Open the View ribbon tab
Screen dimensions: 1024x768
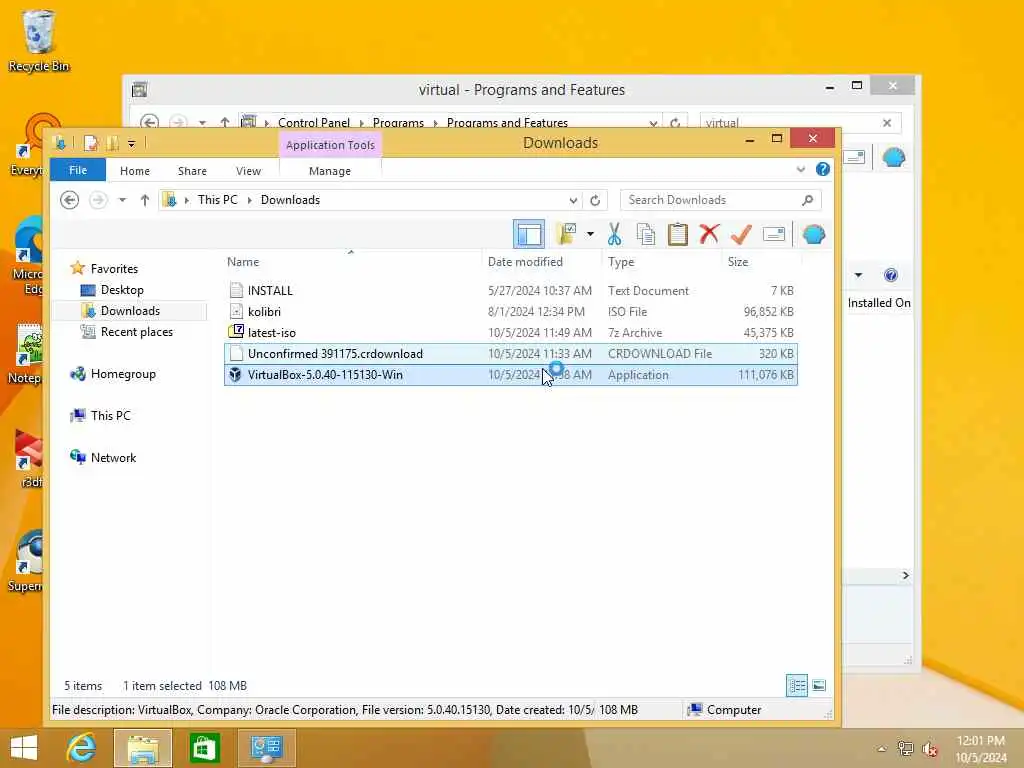pos(248,171)
